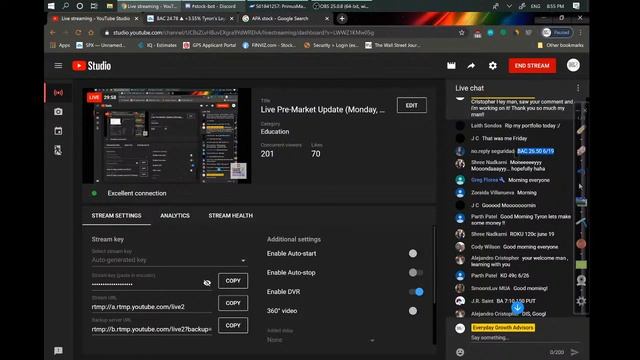Screen dimensions: 640x360
Task: Open the YouTube Studio hamburger menu
Action: [58, 66]
